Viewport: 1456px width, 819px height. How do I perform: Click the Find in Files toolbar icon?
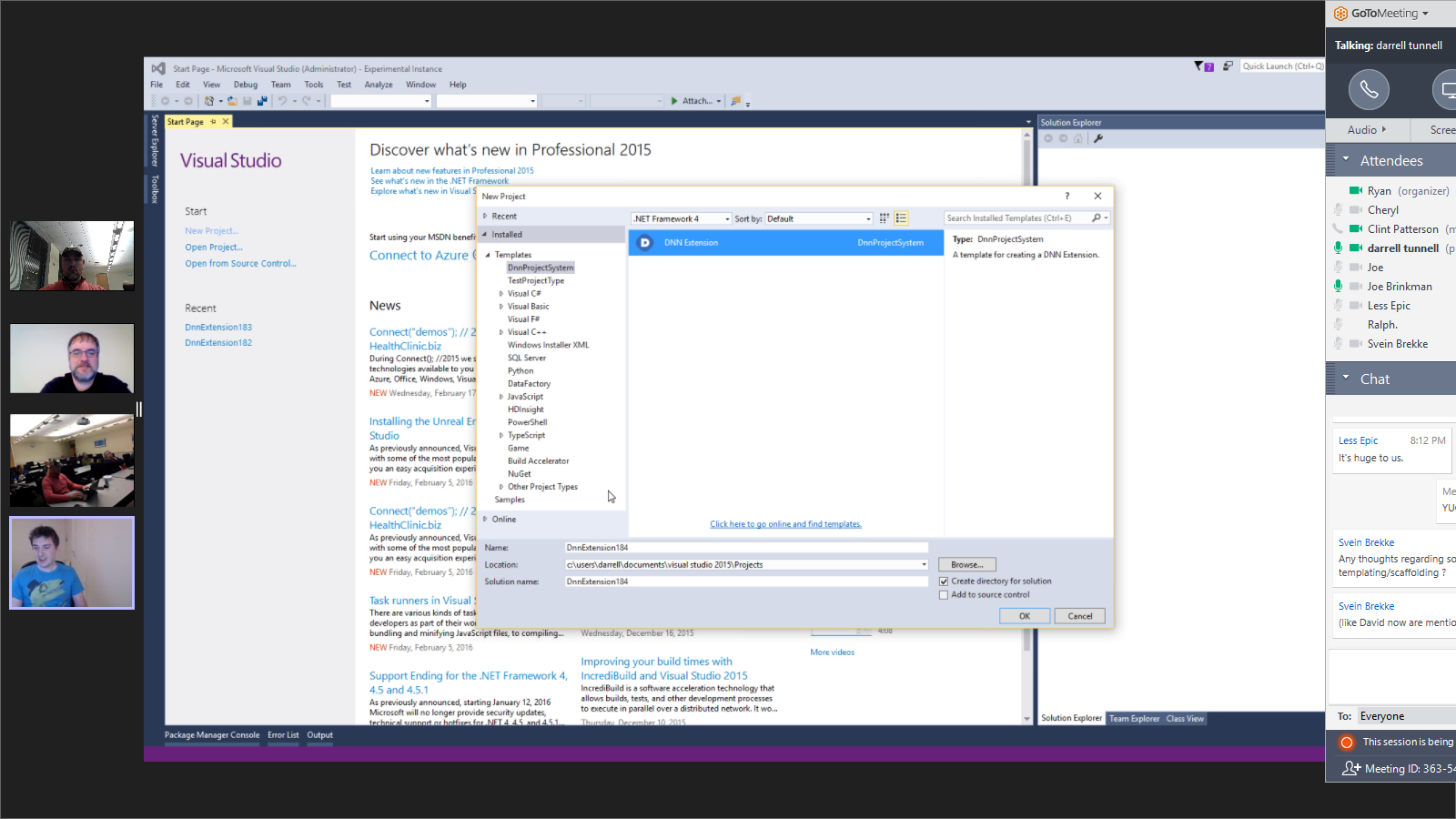[x=736, y=101]
